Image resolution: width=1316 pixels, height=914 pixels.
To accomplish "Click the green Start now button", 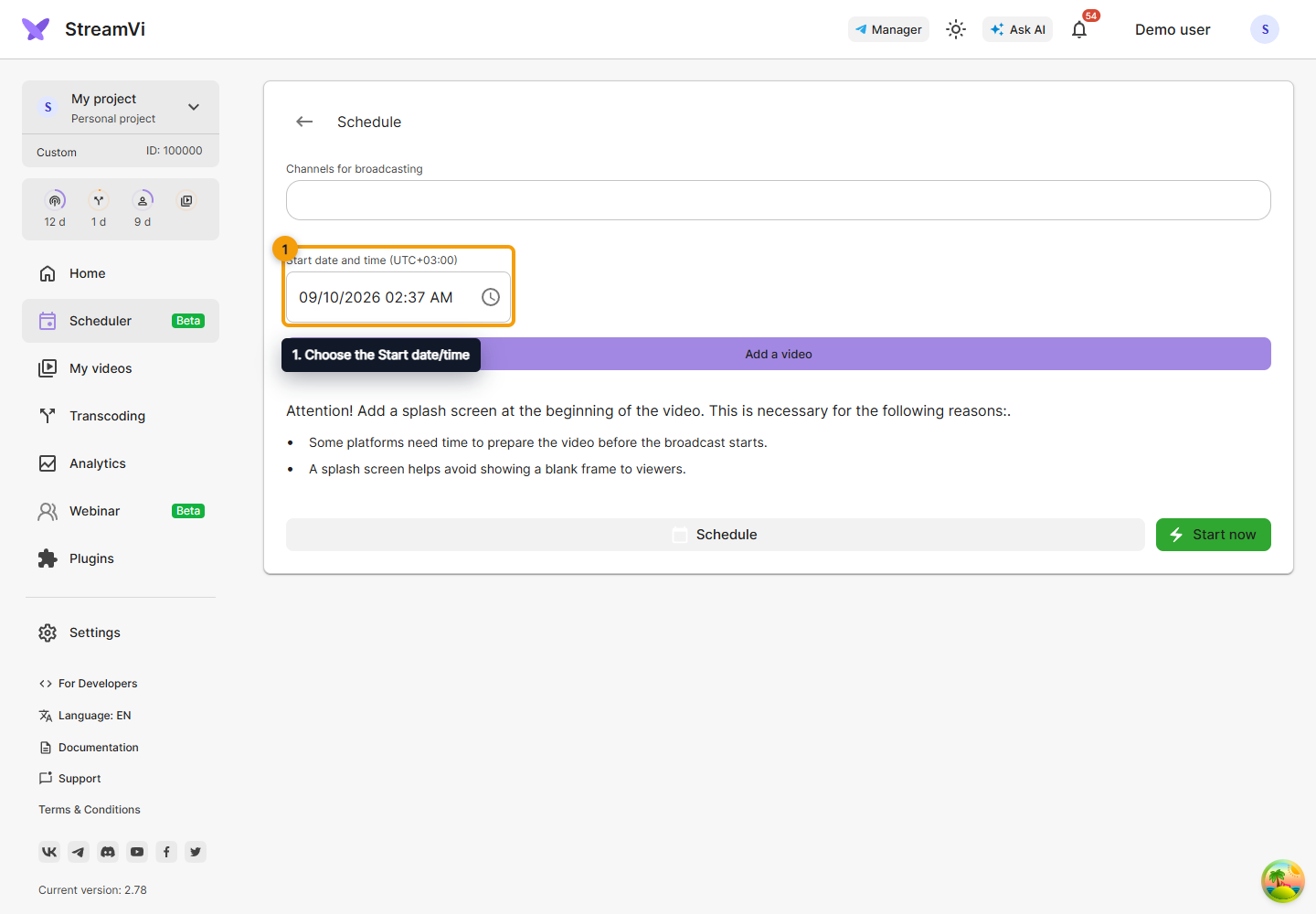I will [x=1214, y=535].
